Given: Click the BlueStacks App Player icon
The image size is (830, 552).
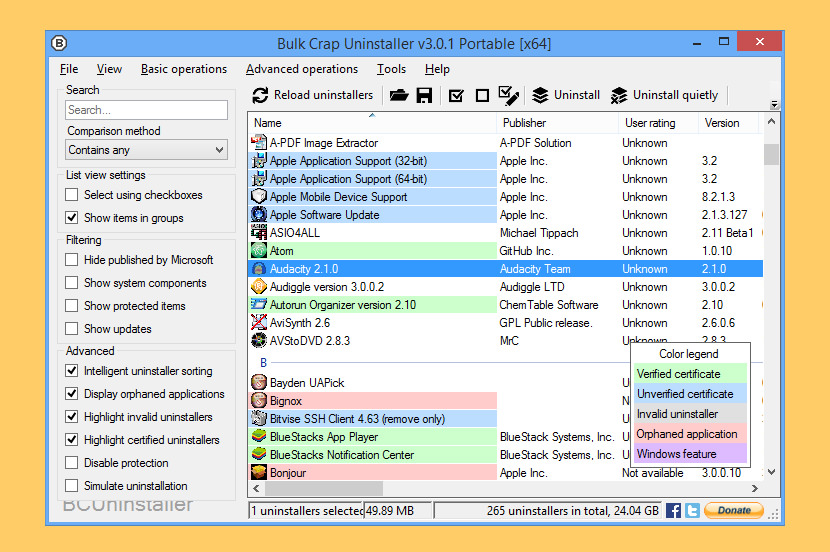Looking at the screenshot, I should click(x=259, y=436).
